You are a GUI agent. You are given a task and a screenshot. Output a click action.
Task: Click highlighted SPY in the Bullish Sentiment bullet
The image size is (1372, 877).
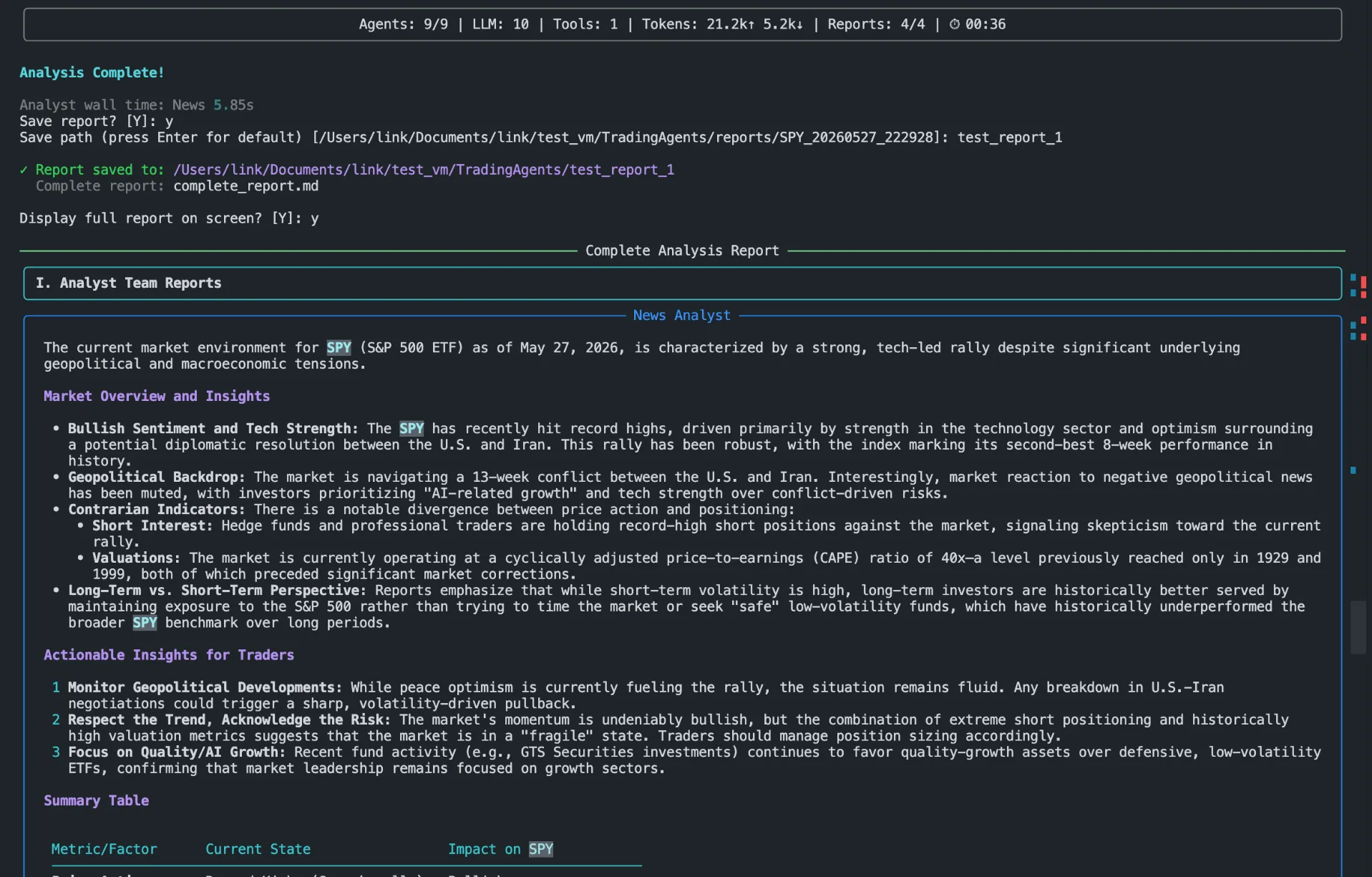pyautogui.click(x=412, y=429)
